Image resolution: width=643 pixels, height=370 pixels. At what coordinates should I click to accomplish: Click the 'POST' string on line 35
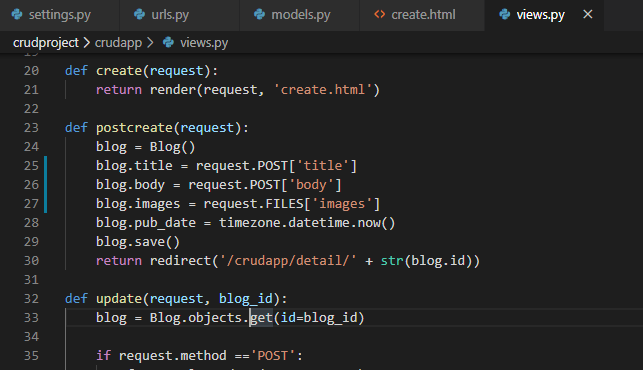pos(273,356)
